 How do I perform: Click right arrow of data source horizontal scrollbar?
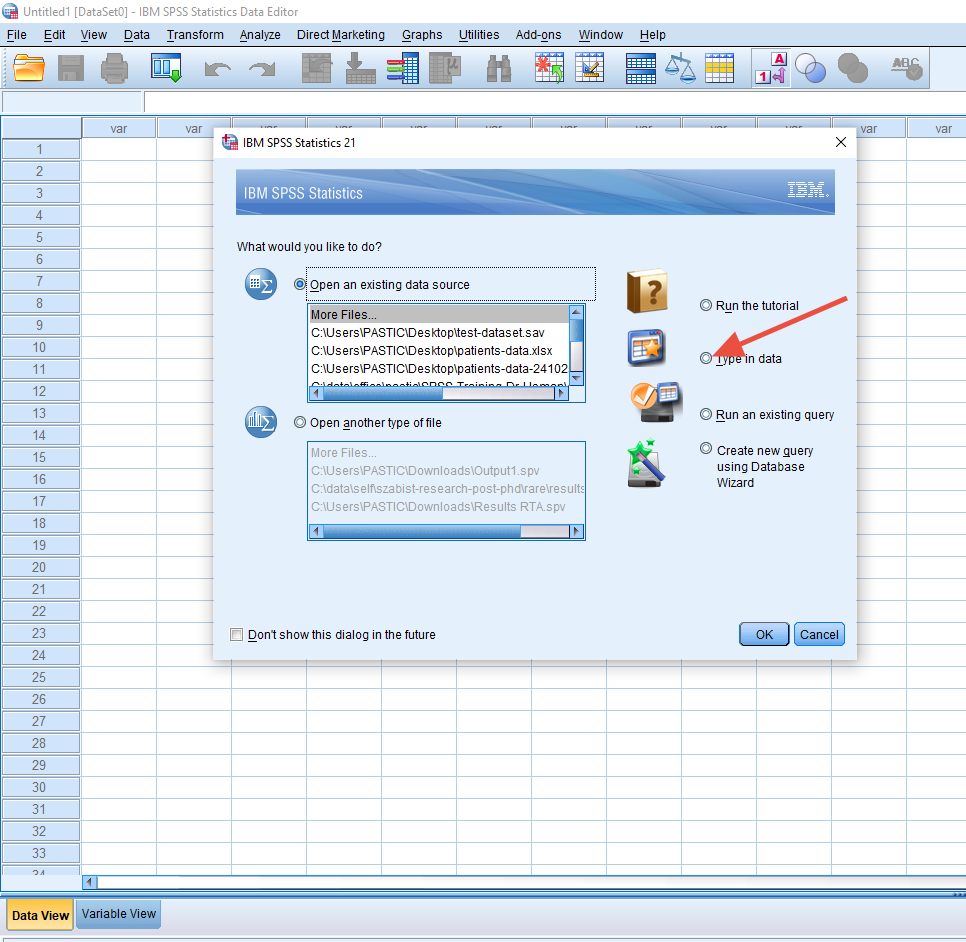tap(561, 393)
